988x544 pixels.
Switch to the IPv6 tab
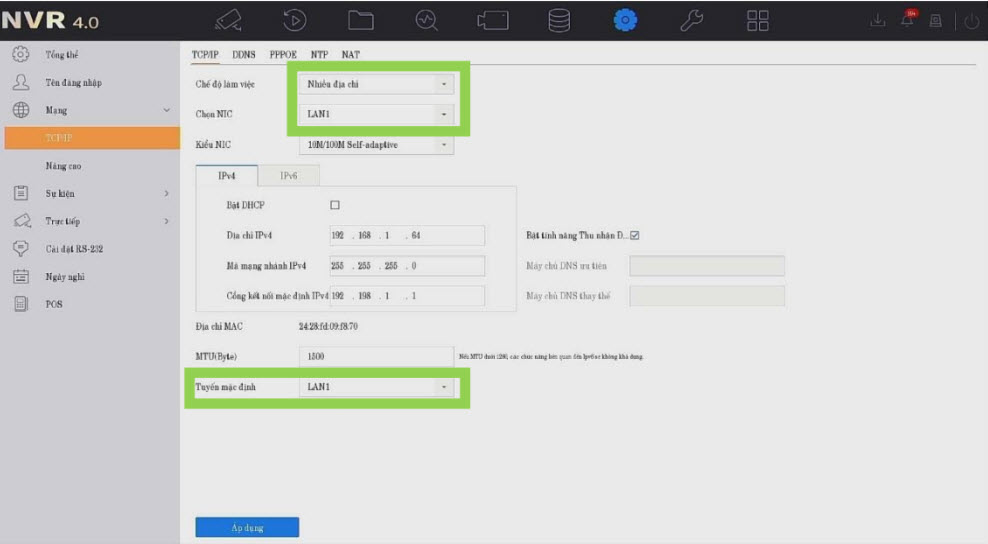[x=289, y=175]
